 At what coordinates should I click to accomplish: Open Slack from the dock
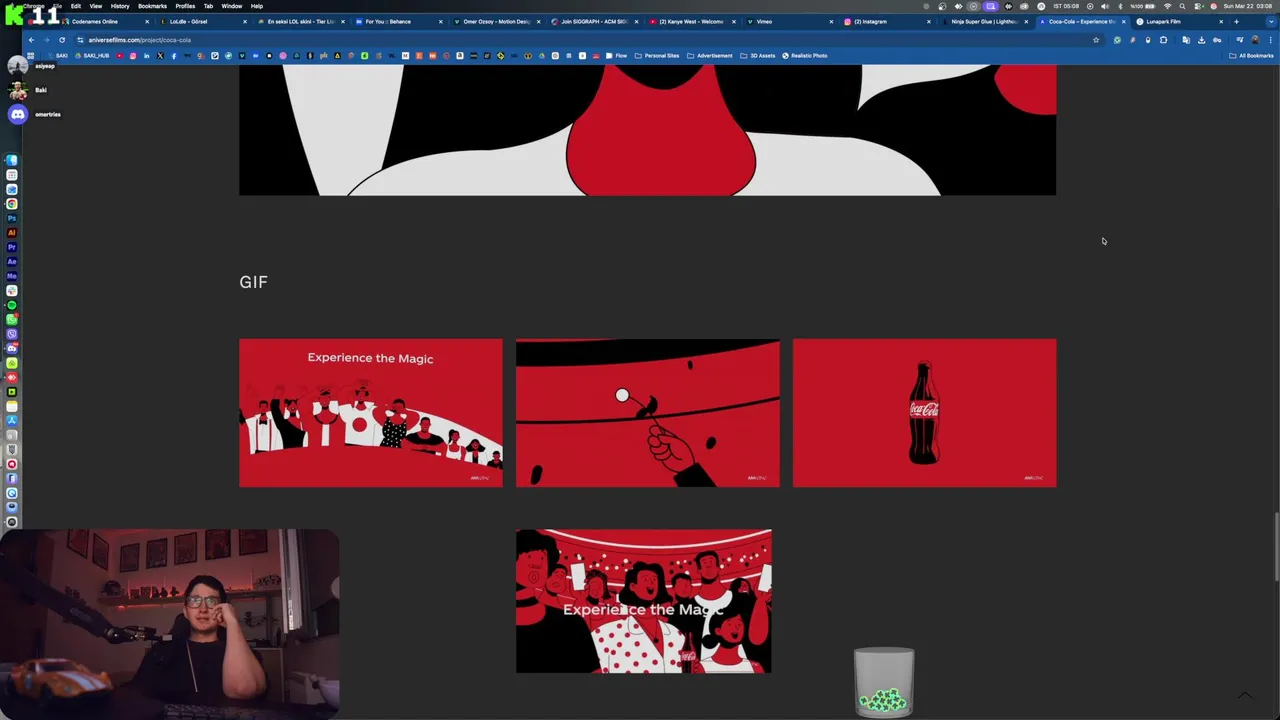(12, 290)
